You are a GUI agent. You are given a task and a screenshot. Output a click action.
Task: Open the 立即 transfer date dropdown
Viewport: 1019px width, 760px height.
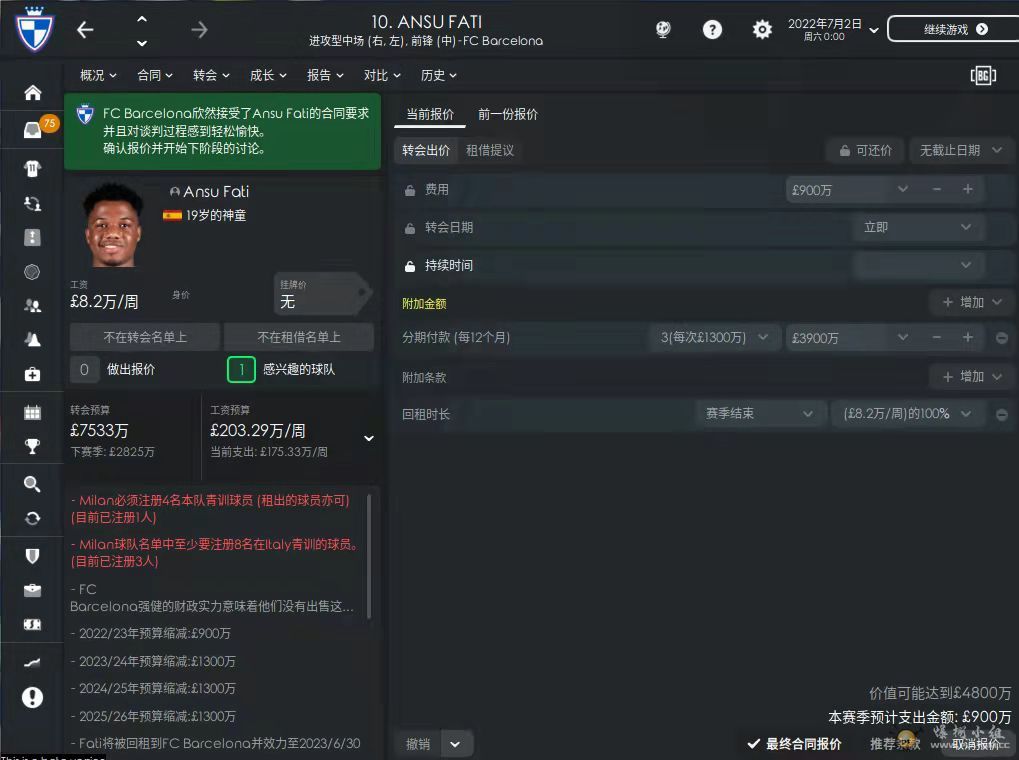pyautogui.click(x=918, y=228)
